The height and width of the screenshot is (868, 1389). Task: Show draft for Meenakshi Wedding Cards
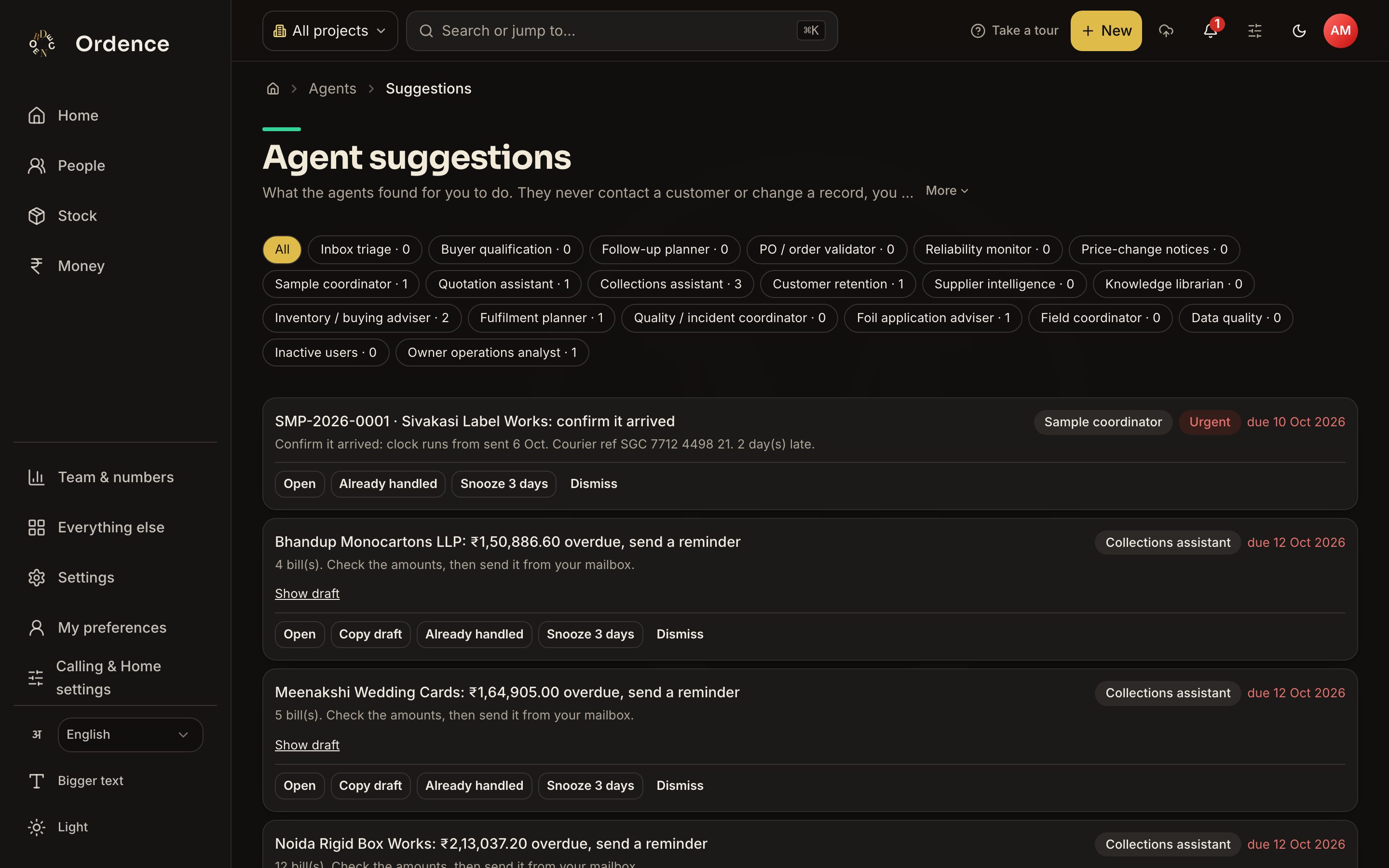click(307, 745)
